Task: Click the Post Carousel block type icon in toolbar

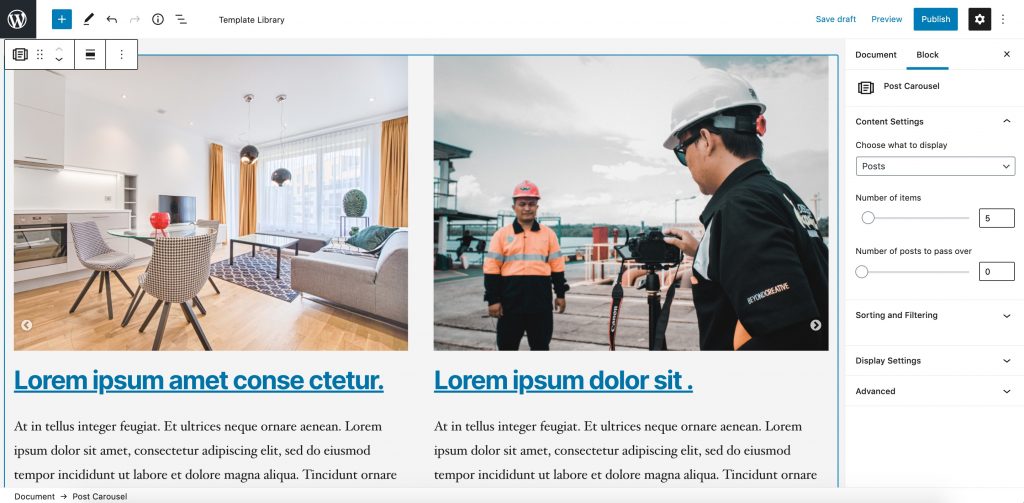Action: (20, 55)
